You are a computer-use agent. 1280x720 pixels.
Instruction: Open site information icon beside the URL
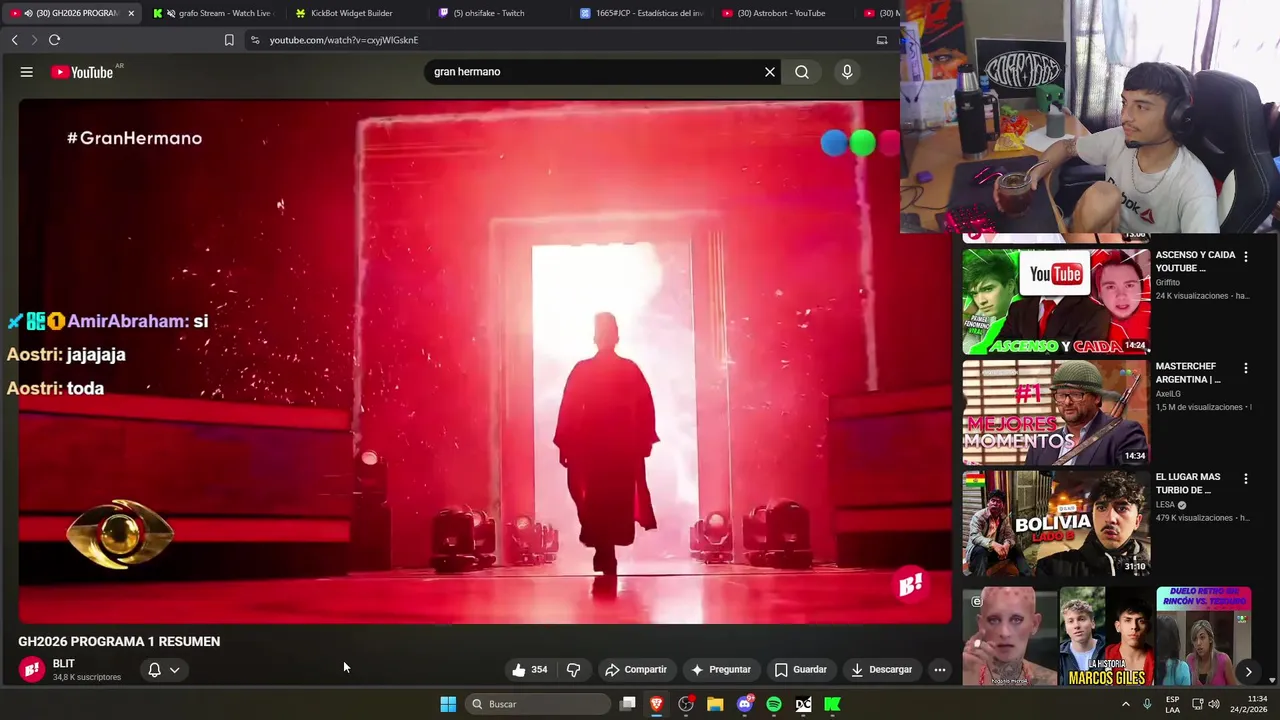point(255,40)
